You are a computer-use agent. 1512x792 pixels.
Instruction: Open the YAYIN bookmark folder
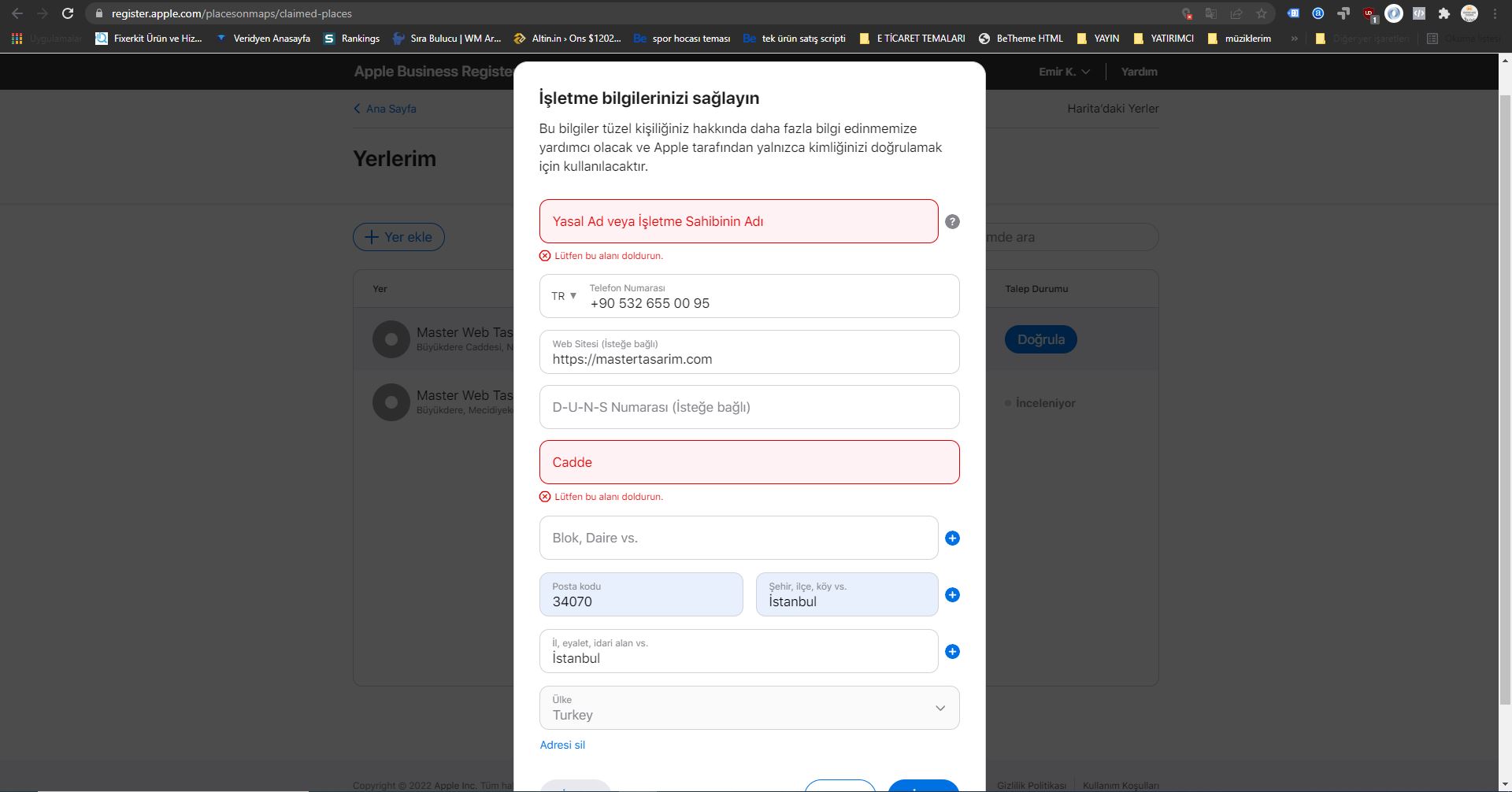[x=1098, y=38]
